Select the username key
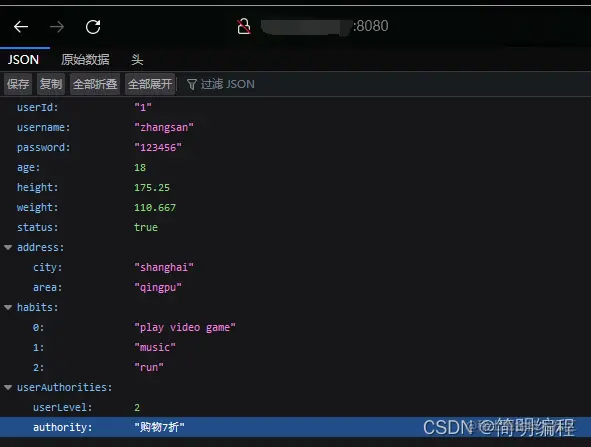 pyautogui.click(x=43, y=127)
